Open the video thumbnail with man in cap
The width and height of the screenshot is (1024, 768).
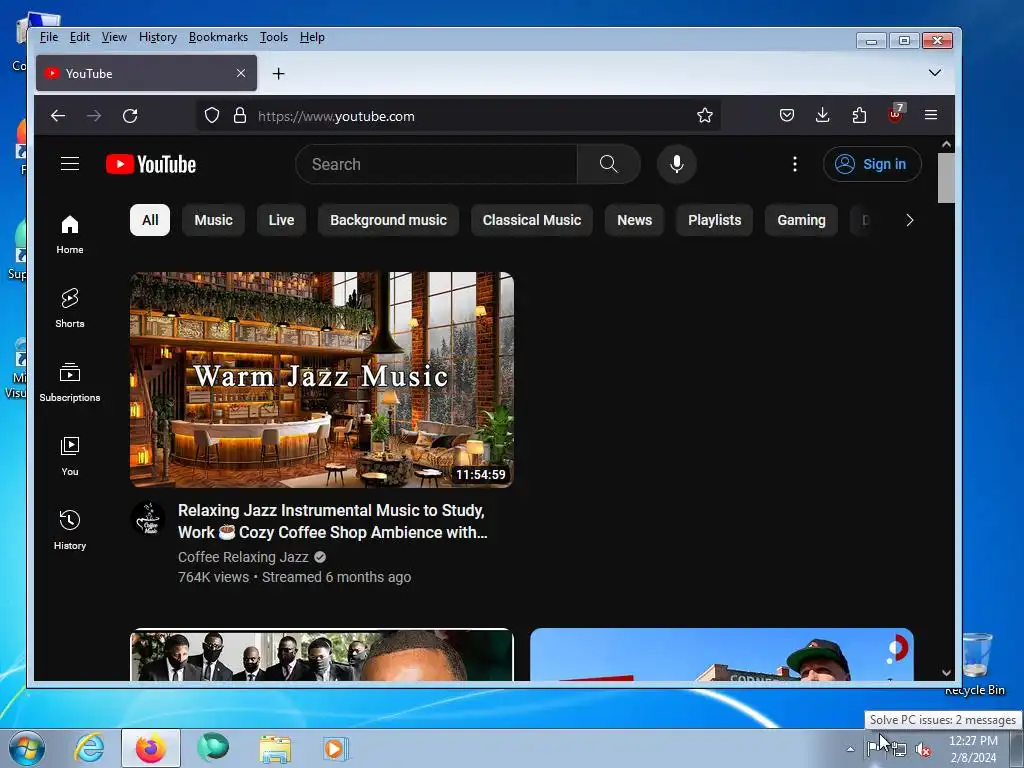pos(722,655)
